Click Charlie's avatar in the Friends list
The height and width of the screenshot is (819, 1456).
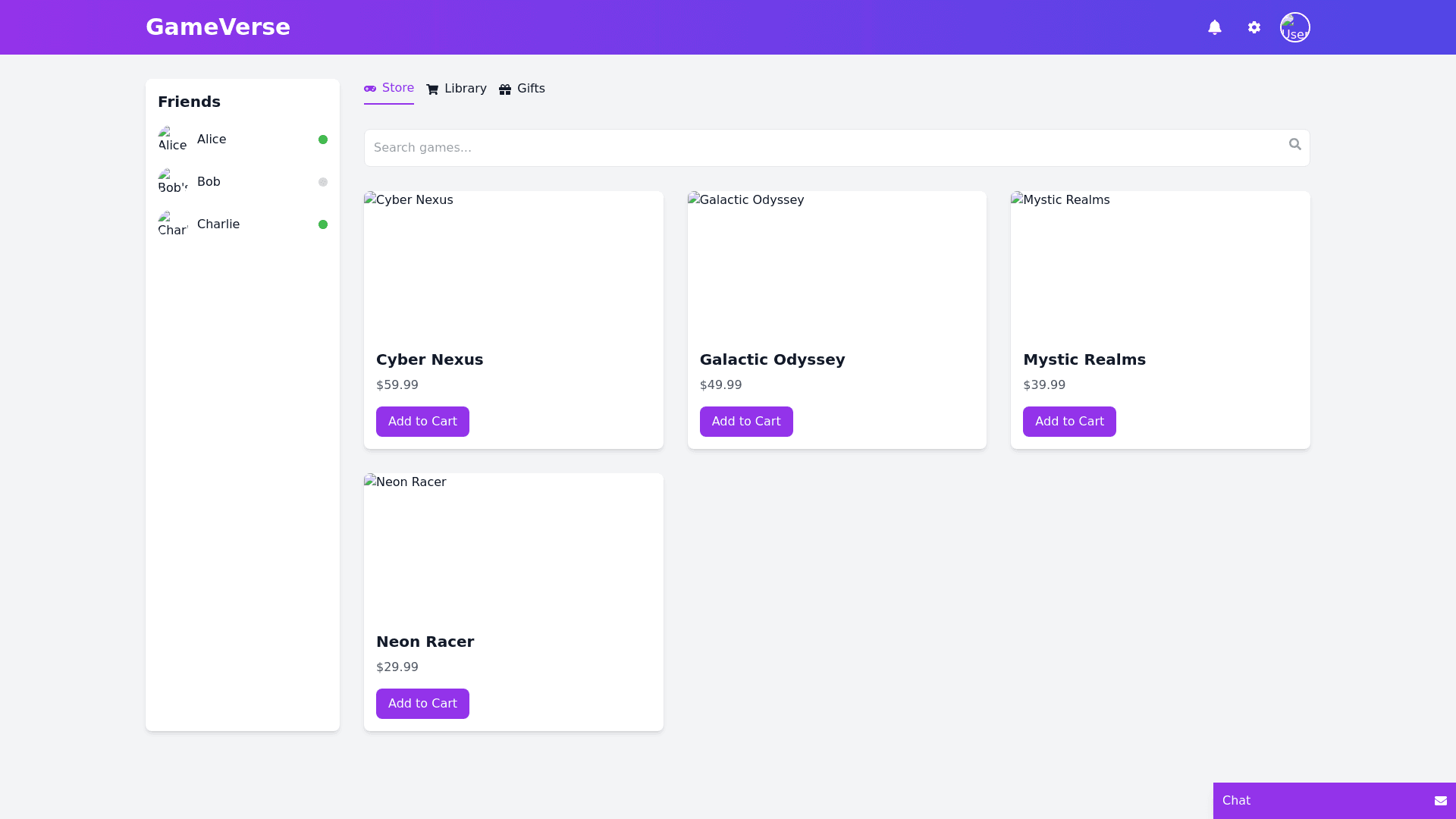[173, 224]
